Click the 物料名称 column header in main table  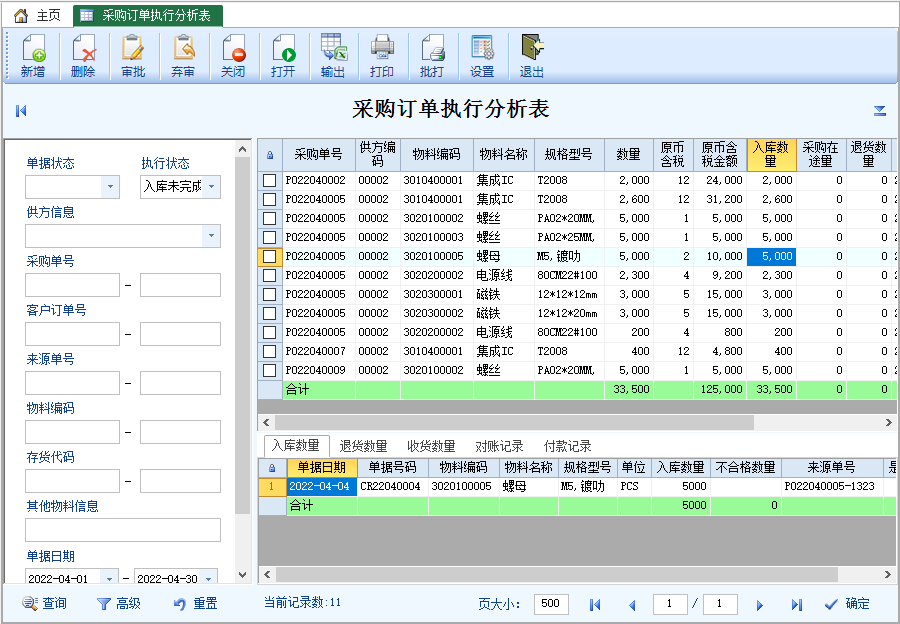tap(503, 155)
